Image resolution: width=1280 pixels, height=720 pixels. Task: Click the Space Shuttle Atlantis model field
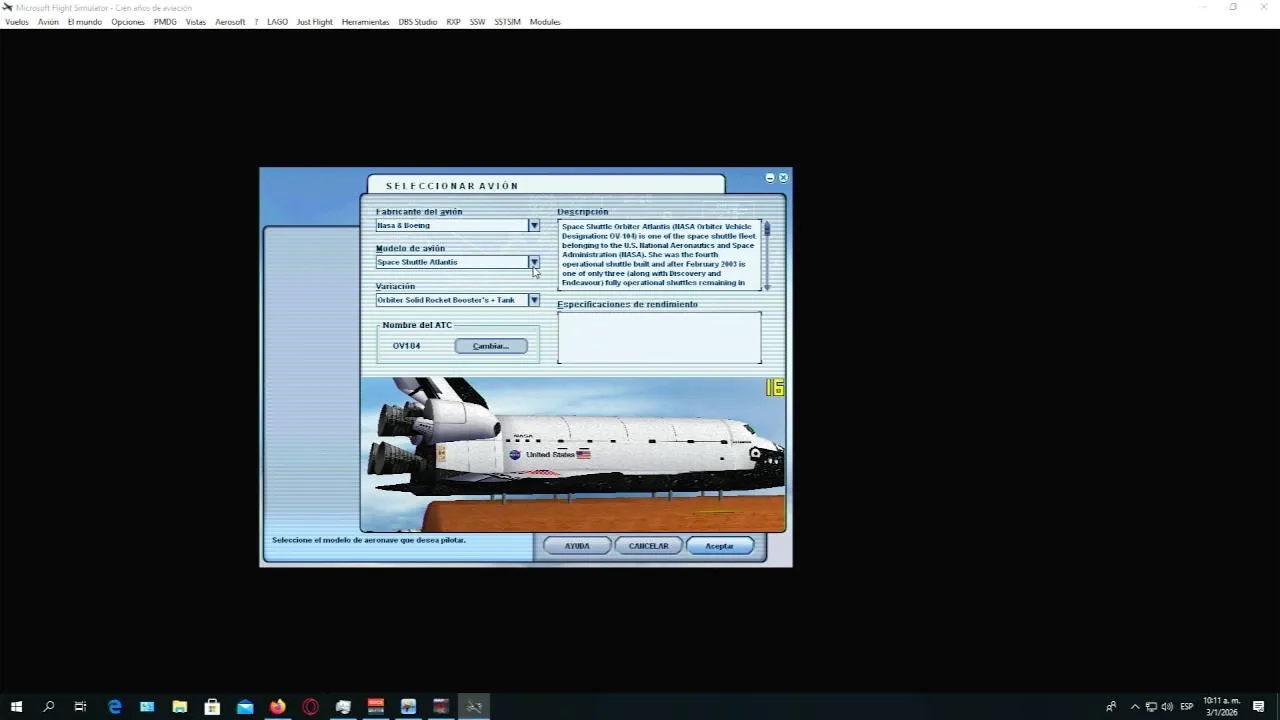point(452,262)
